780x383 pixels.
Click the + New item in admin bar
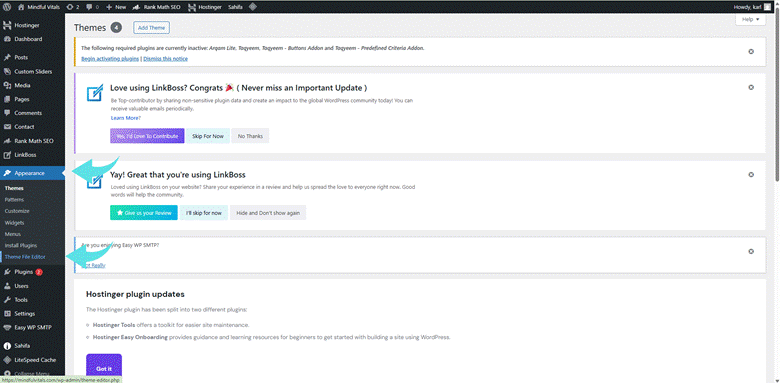tap(116, 7)
